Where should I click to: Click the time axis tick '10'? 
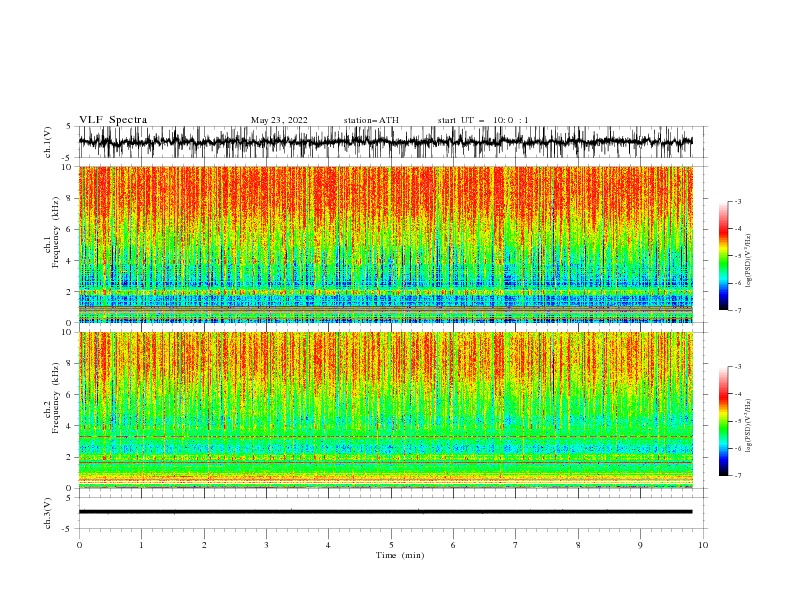(x=703, y=545)
